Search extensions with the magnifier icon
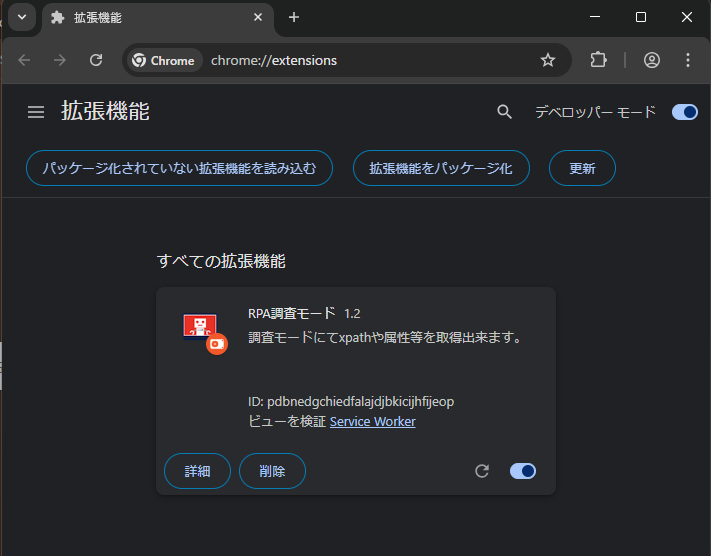This screenshot has height=556, width=711. click(504, 112)
